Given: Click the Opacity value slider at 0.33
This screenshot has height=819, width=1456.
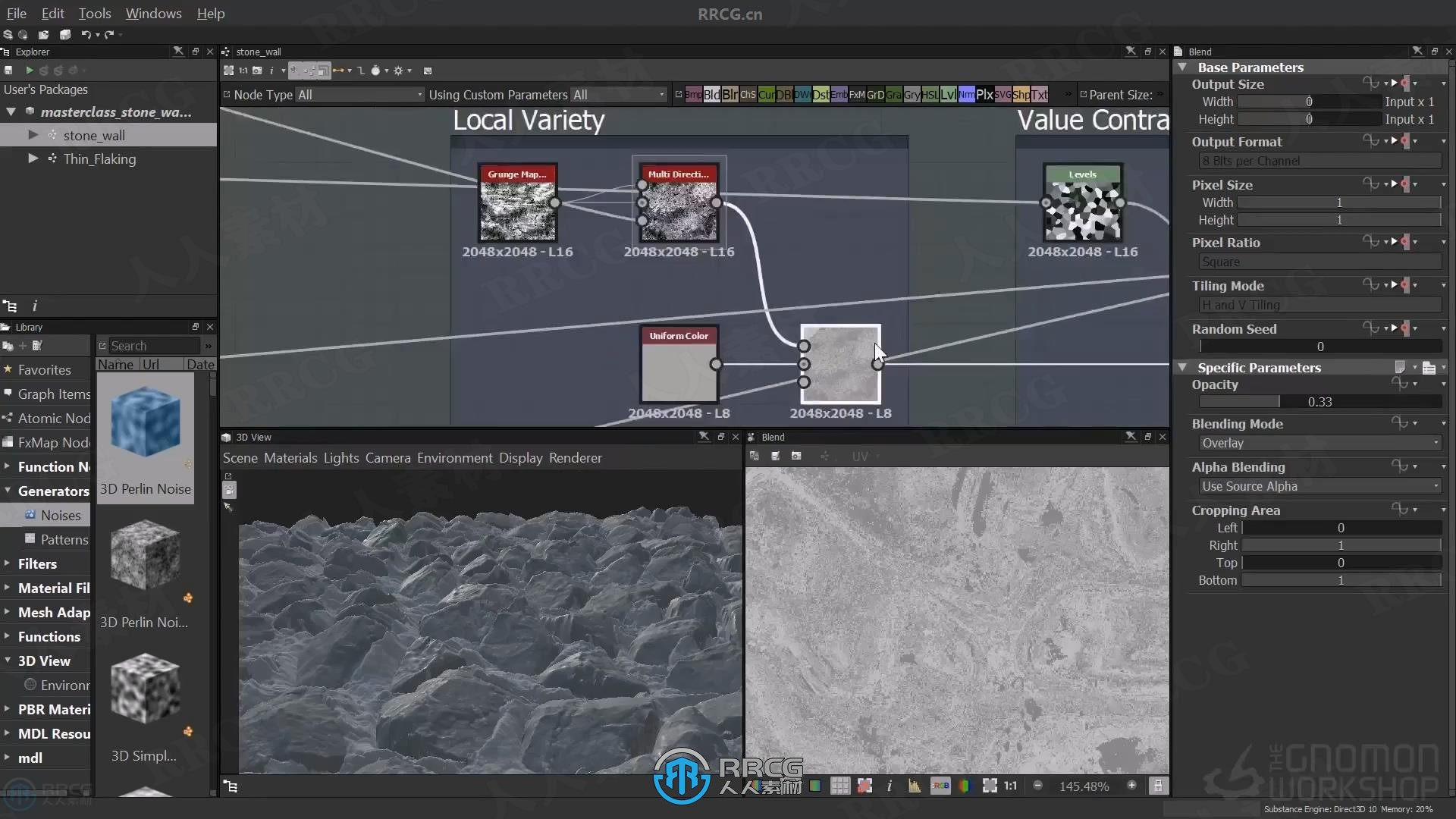Looking at the screenshot, I should 1320,401.
